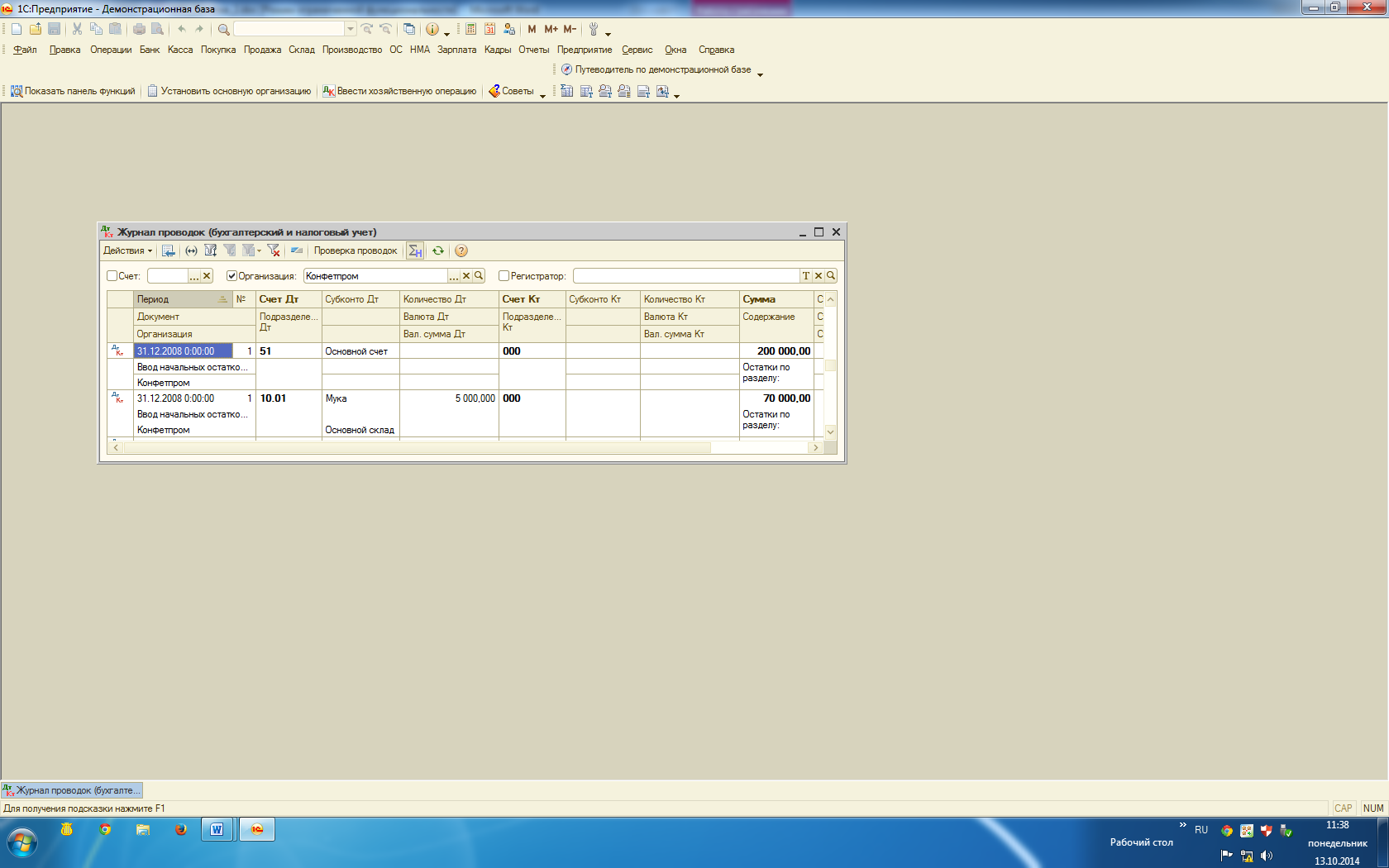This screenshot has width=1389, height=868.
Task: Click the Copy icon in main toolbar
Action: pyautogui.click(x=96, y=29)
